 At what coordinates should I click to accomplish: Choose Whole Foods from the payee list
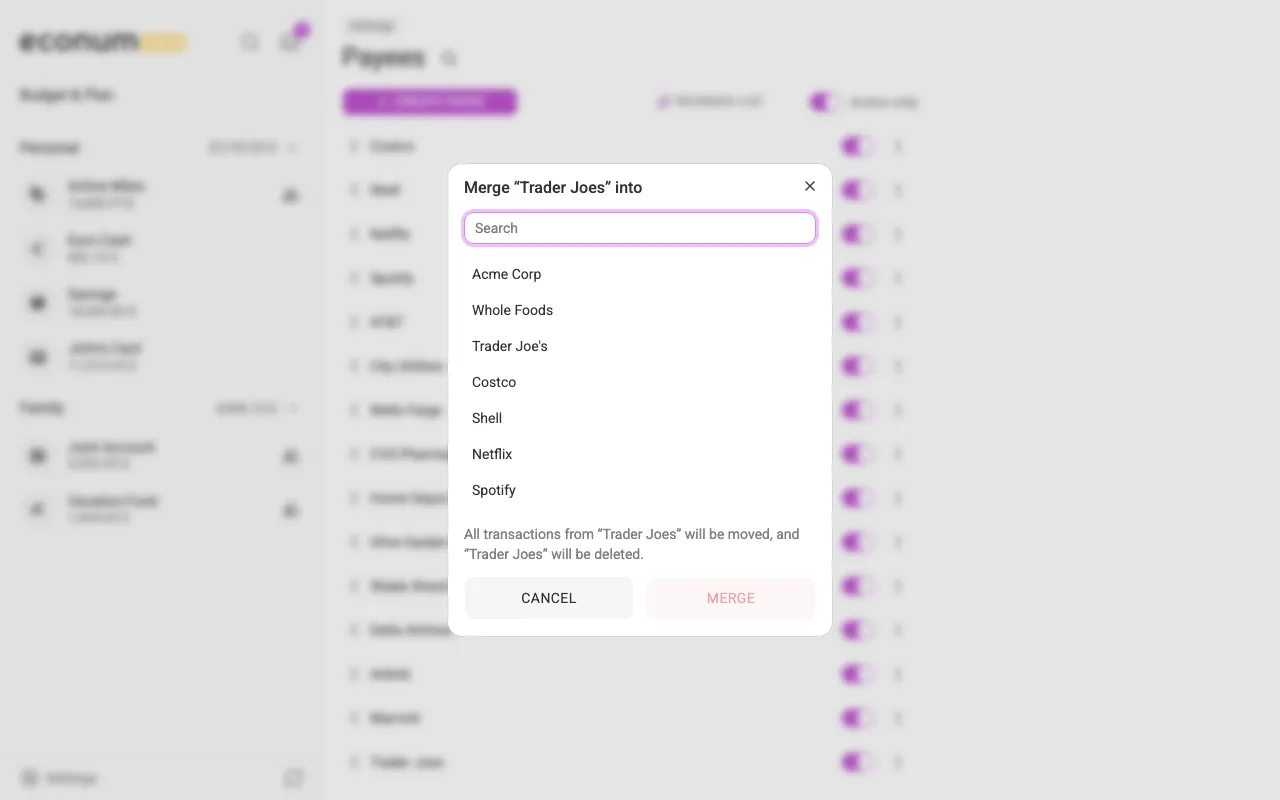tap(640, 310)
